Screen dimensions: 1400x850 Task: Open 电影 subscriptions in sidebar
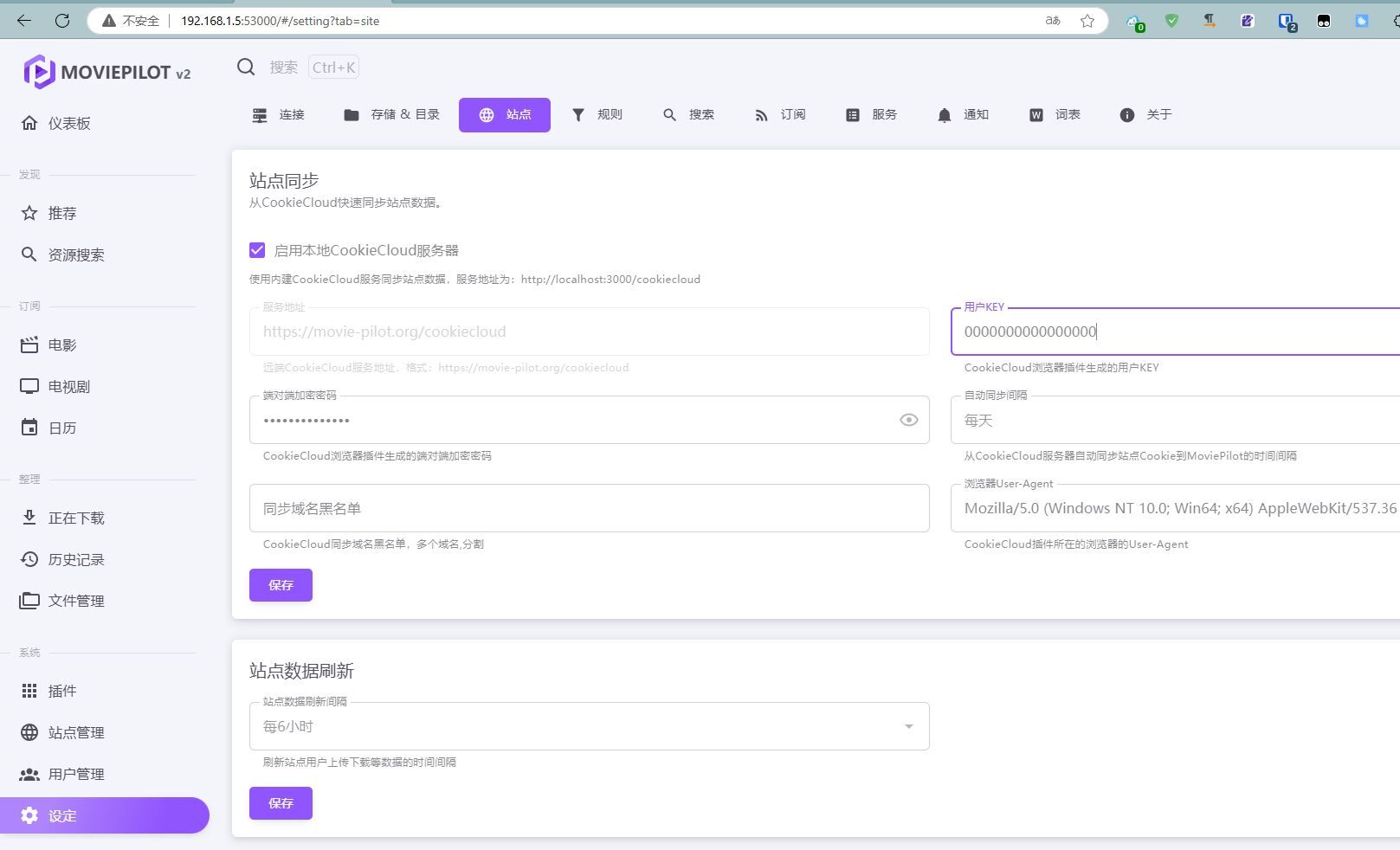[x=48, y=345]
